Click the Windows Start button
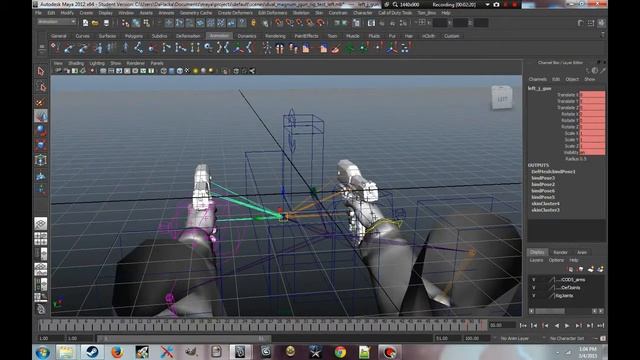The image size is (640, 360). point(43,352)
